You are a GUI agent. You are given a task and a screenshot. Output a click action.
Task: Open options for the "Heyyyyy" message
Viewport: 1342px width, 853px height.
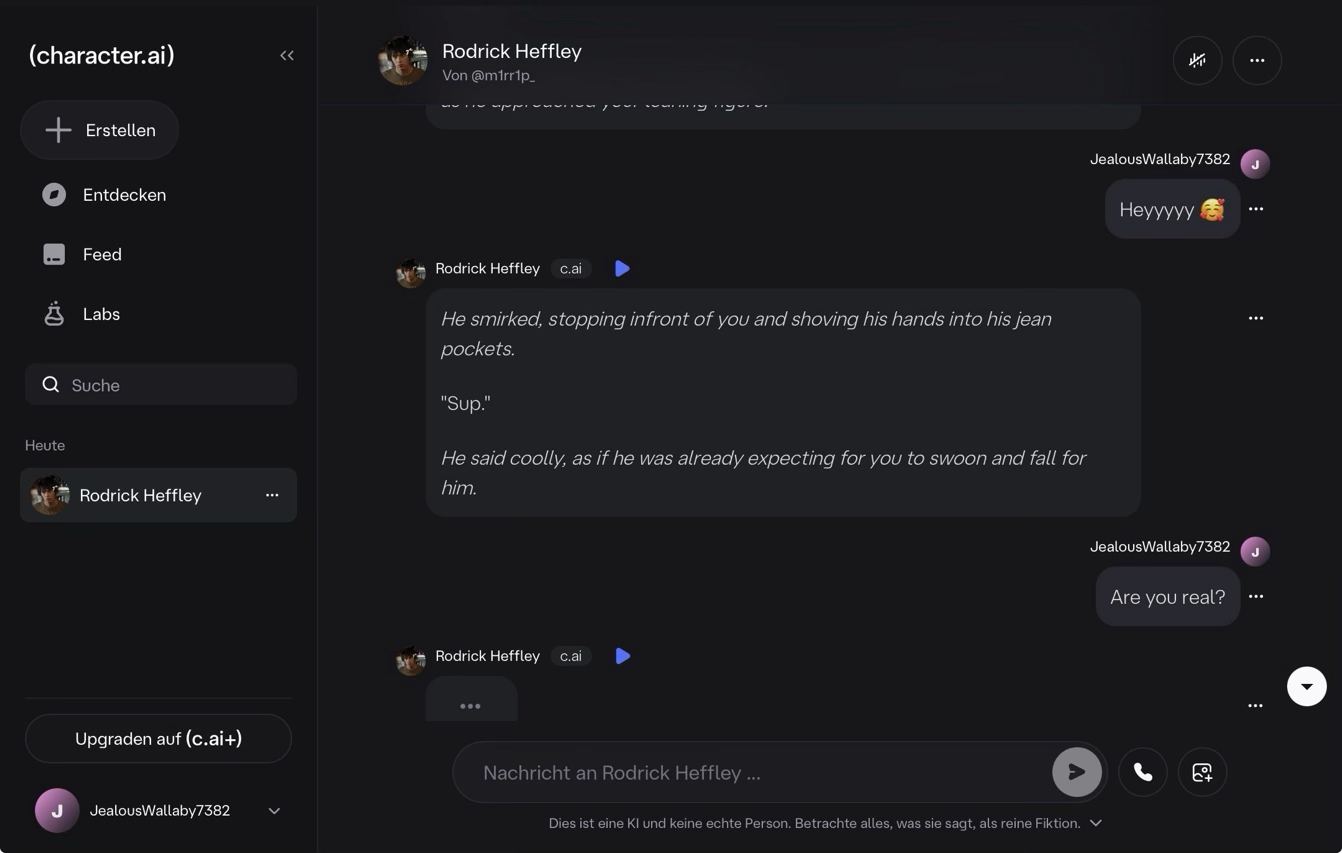point(1256,209)
